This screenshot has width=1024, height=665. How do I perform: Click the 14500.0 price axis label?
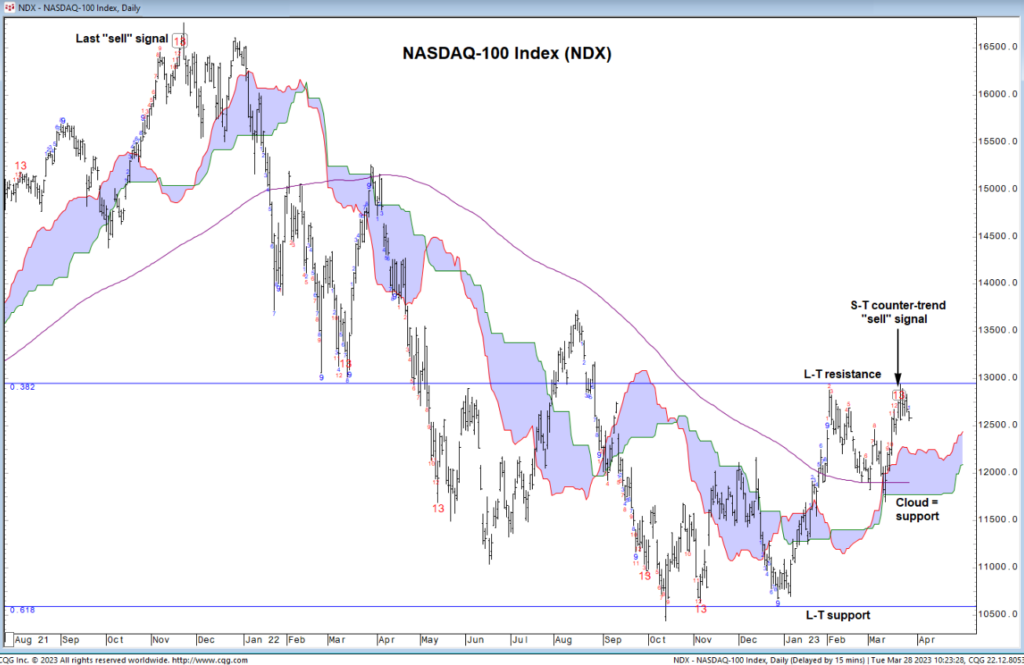coord(997,236)
